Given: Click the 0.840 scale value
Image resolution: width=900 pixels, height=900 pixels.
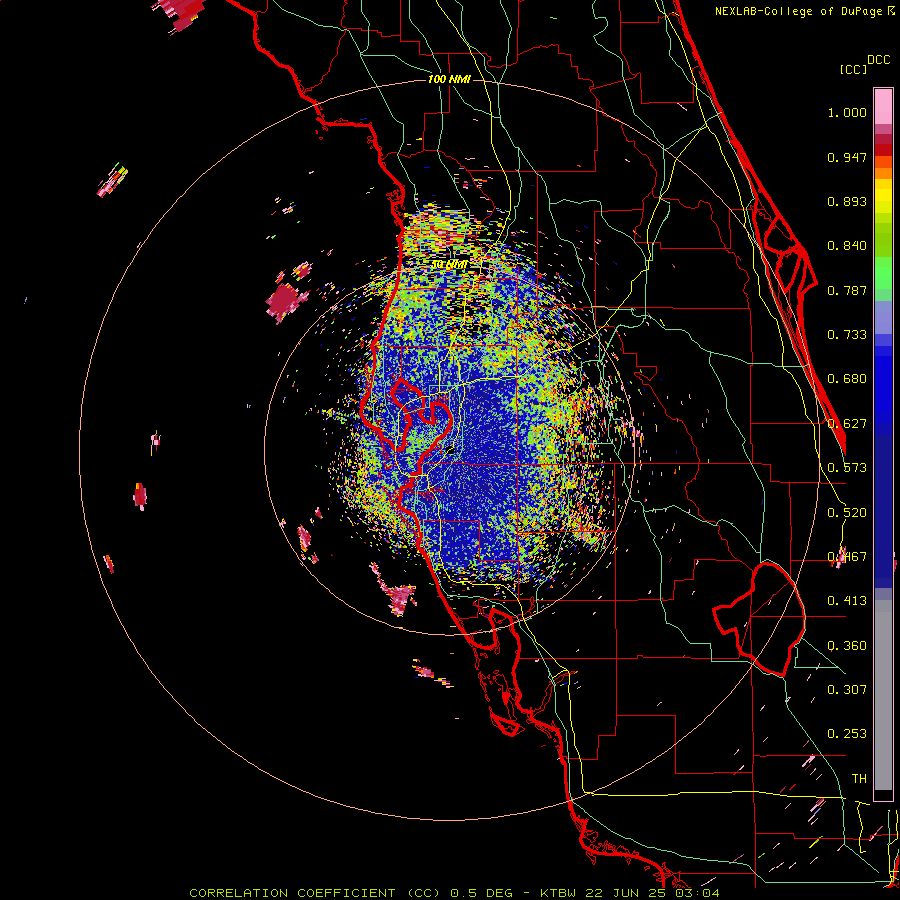Looking at the screenshot, I should pos(847,246).
